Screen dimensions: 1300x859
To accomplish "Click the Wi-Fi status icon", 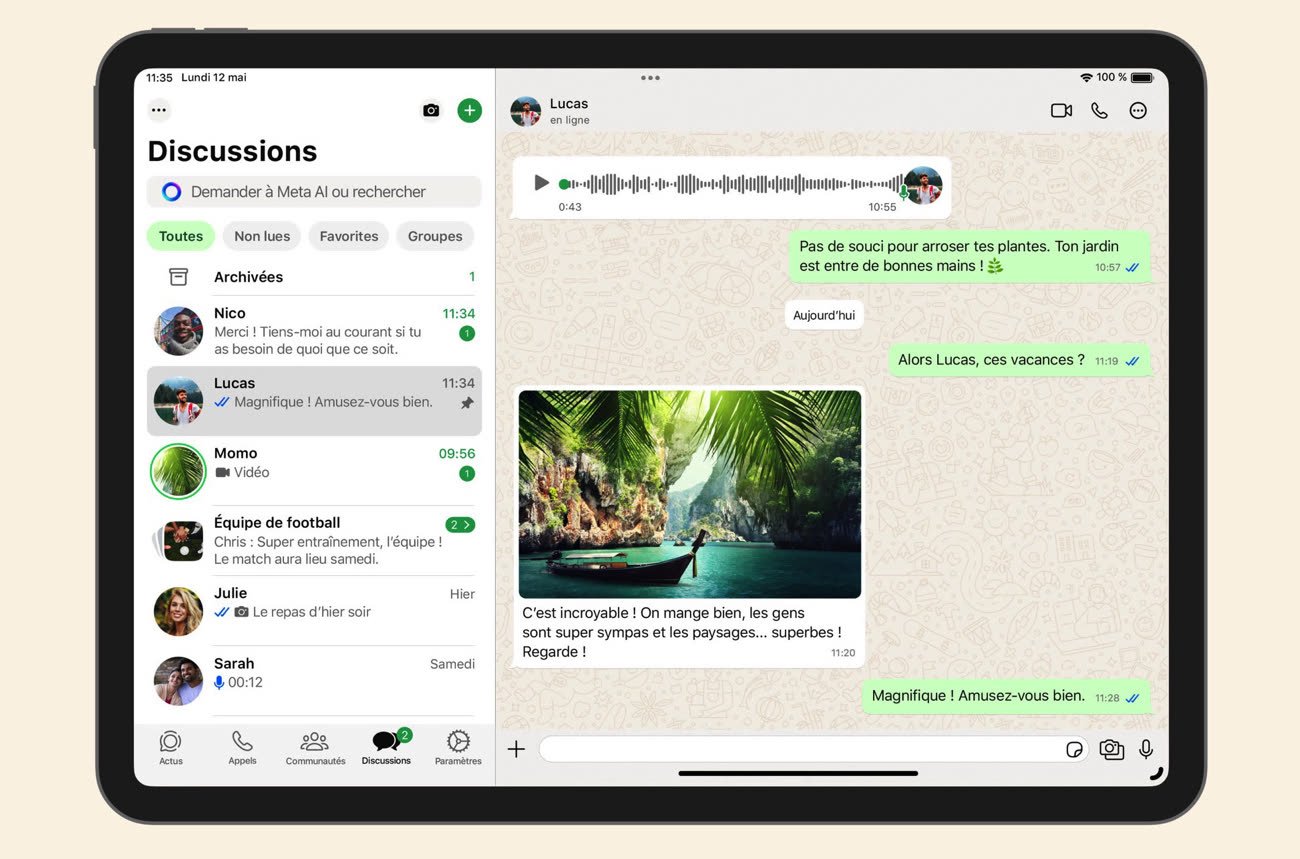I will [1086, 77].
